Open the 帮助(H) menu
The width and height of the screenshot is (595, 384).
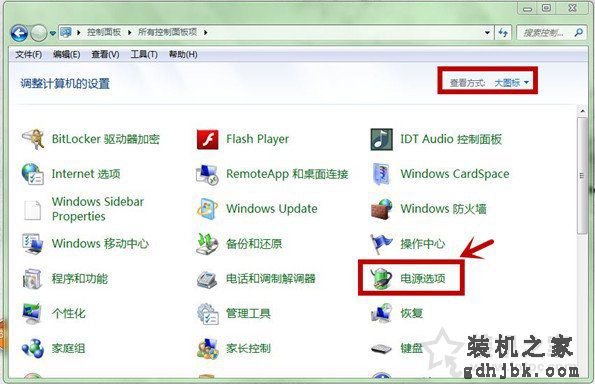183,54
